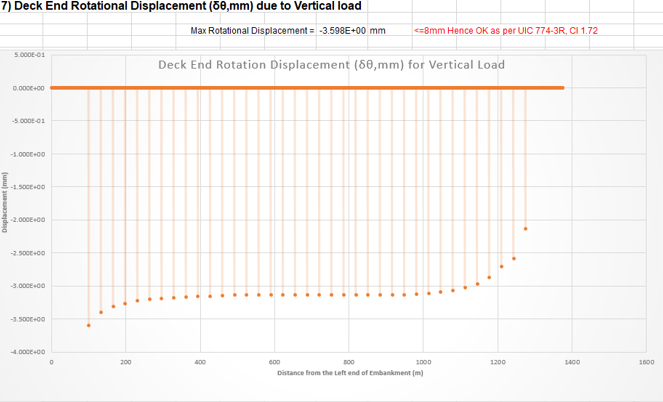This screenshot has width=663, height=402.
Task: Click the x-axis label 800
Action: 349,362
